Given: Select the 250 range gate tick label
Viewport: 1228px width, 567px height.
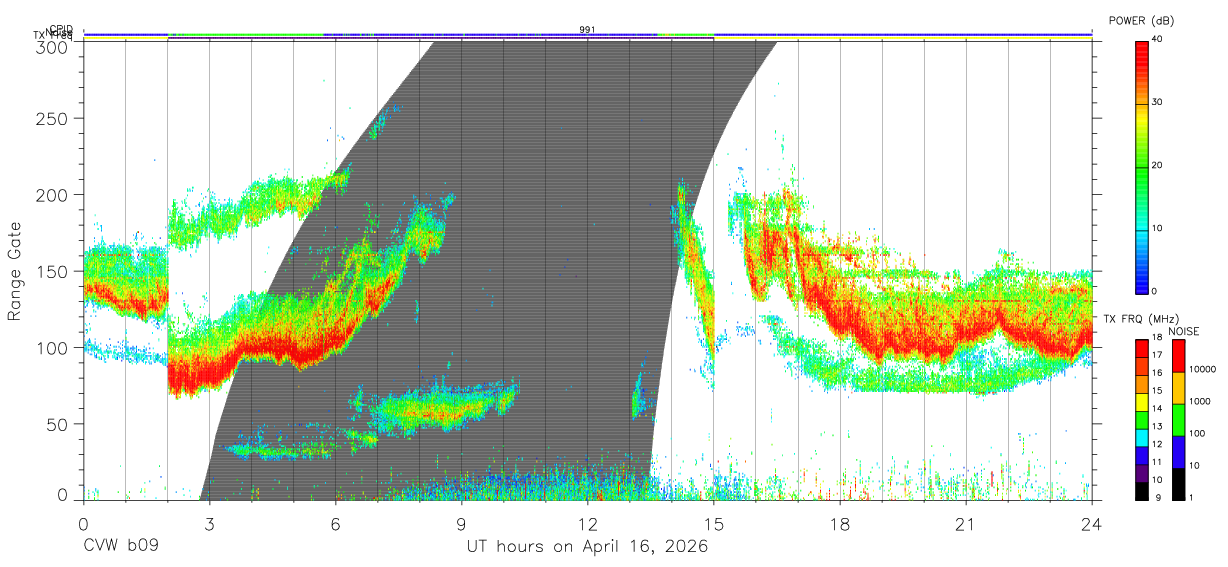Looking at the screenshot, I should click(x=54, y=118).
